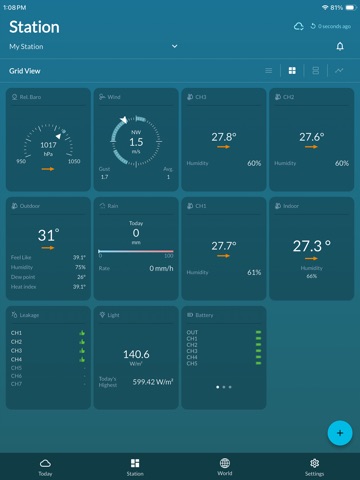
Task: Tap the Leakage CH1 thumbs-up icon
Action: 82,333
